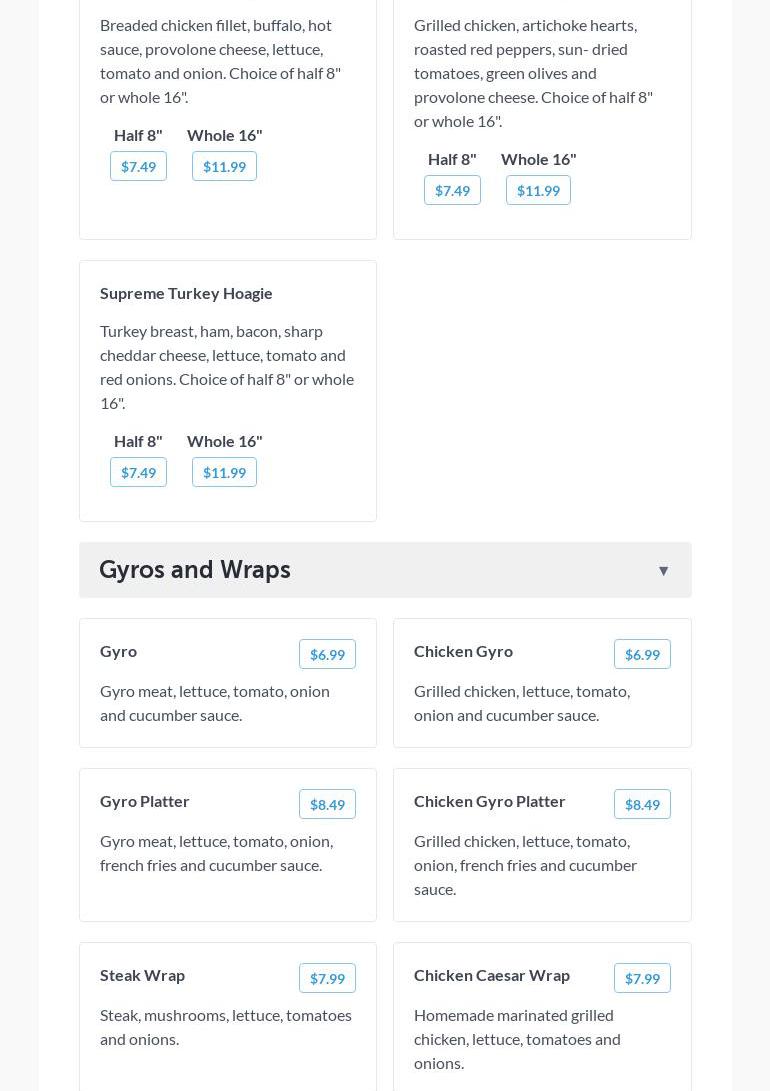This screenshot has width=770, height=1091.
Task: Select Whole 16" grilled chicken artichoke $11.99
Action: pyautogui.click(x=538, y=190)
